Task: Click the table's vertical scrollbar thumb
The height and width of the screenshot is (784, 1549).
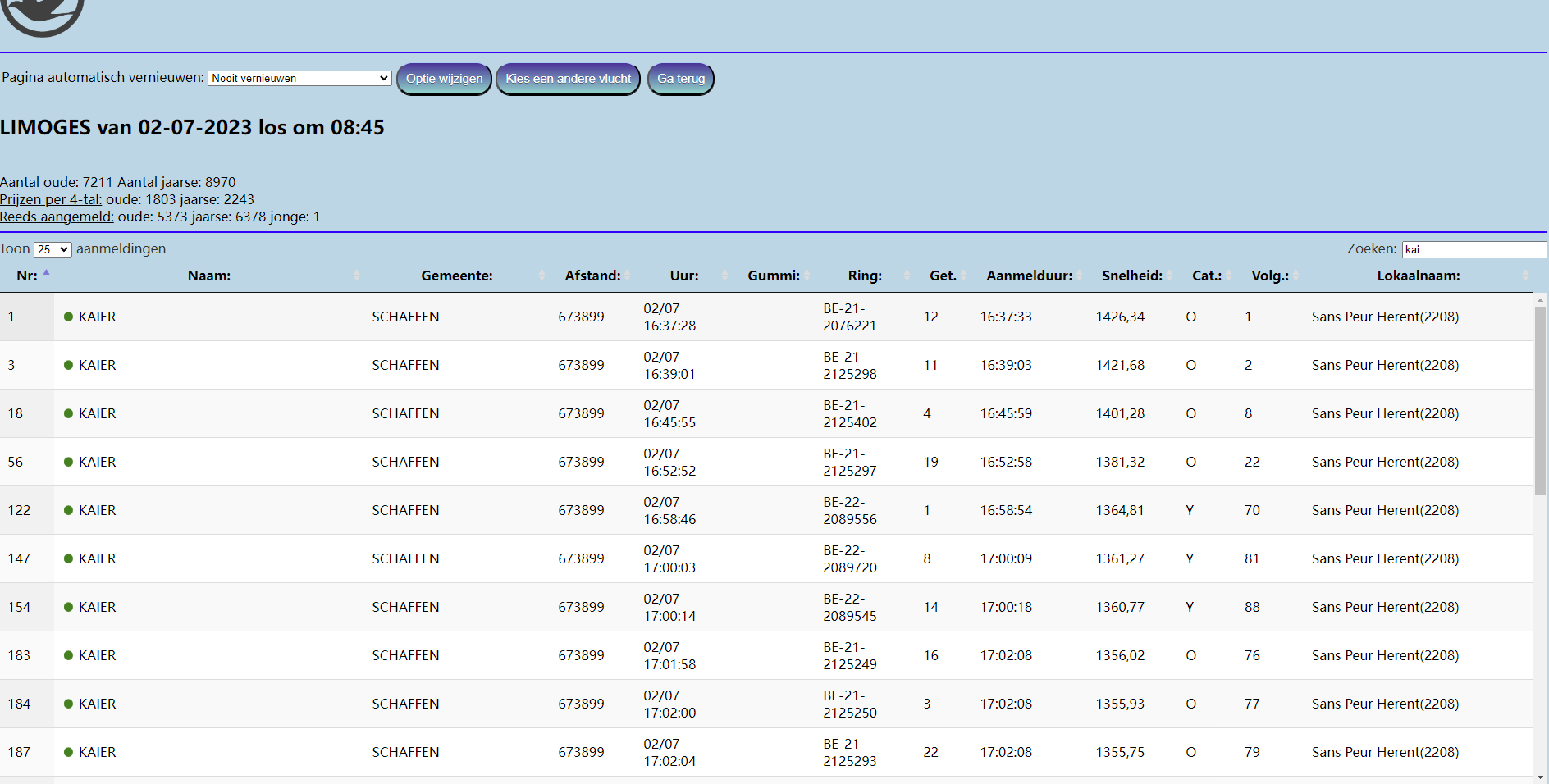Action: (x=1540, y=400)
